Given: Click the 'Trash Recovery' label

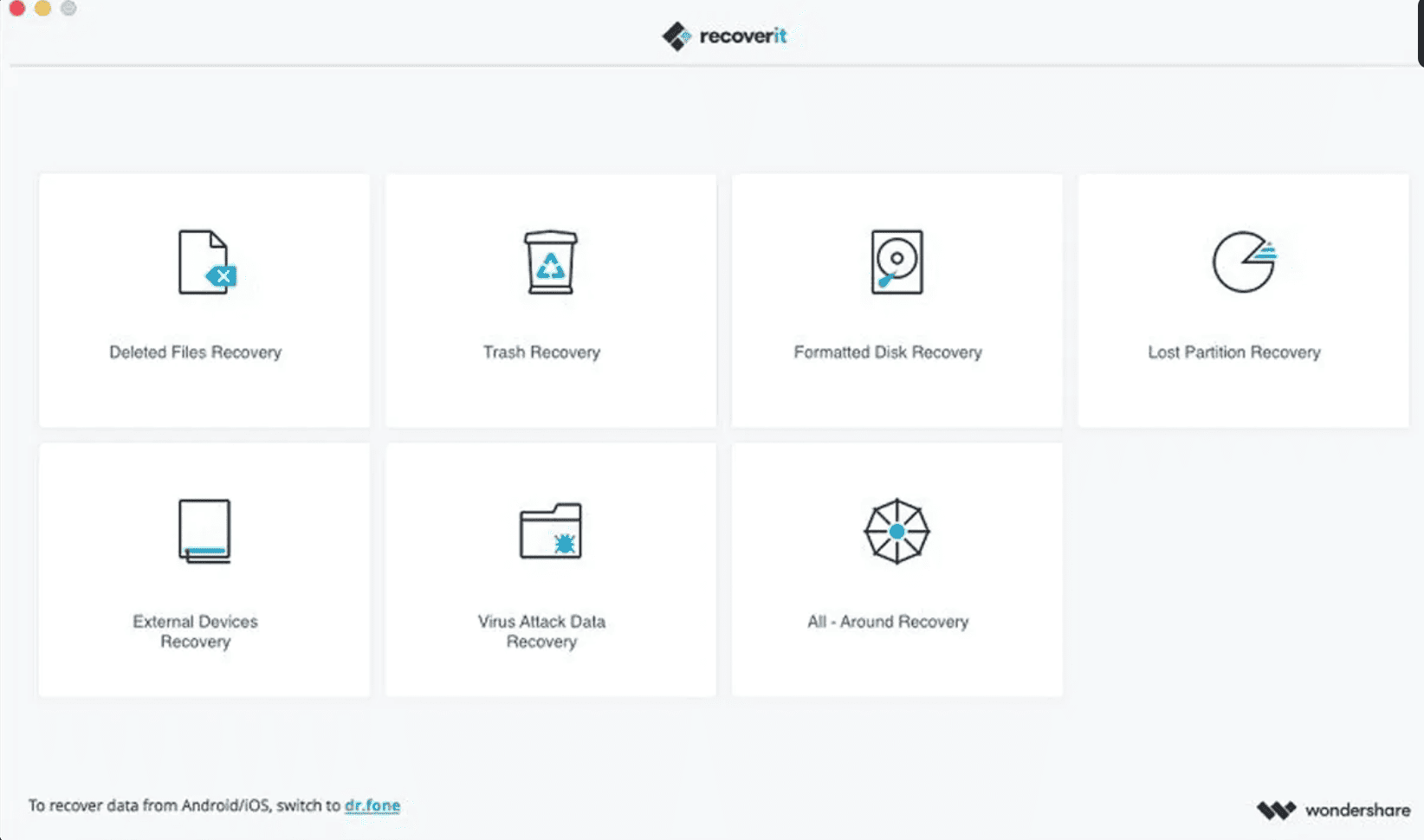Looking at the screenshot, I should pos(541,352).
